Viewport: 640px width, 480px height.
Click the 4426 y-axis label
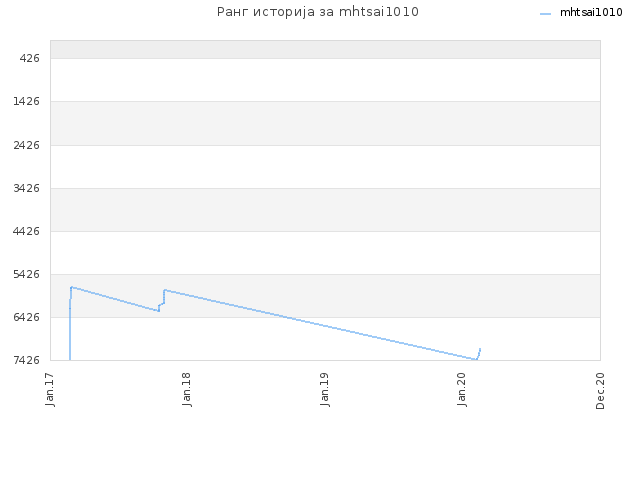[x=26, y=231]
